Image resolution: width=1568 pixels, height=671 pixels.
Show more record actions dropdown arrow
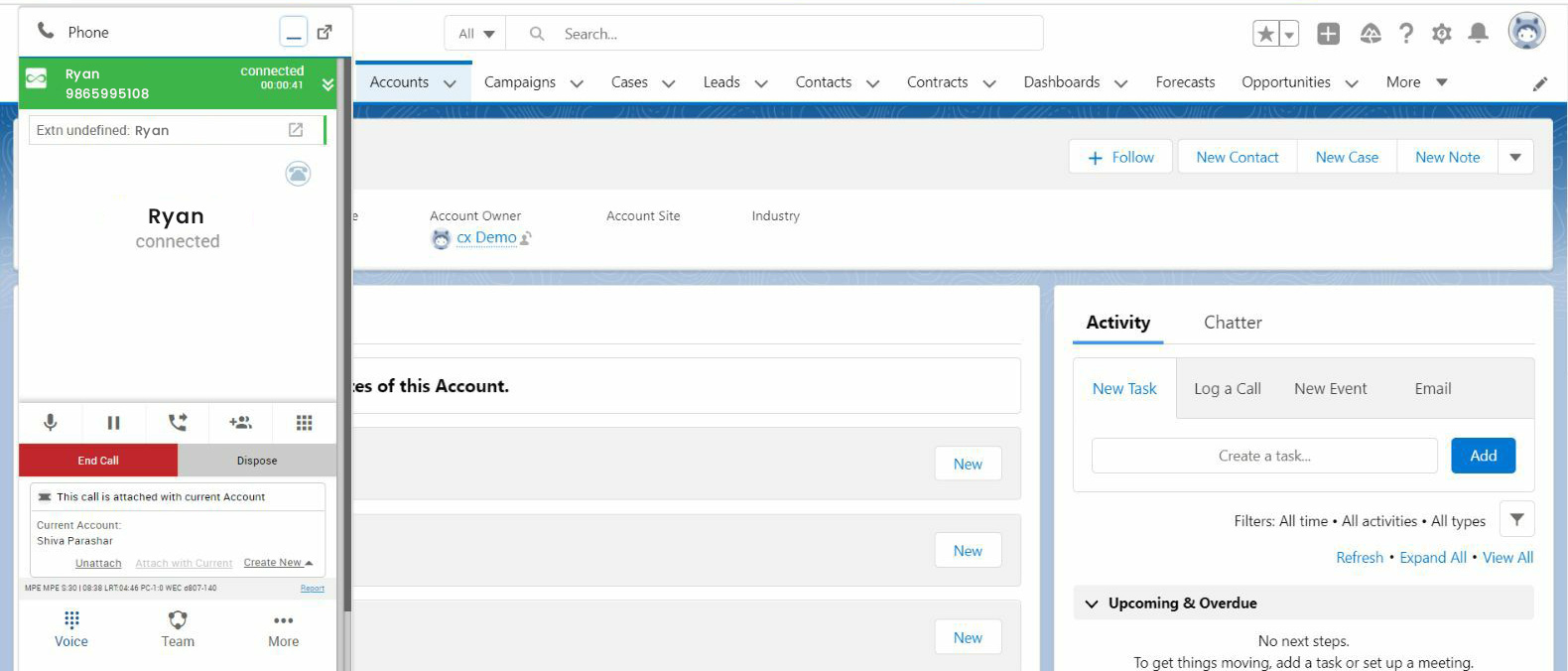1515,157
